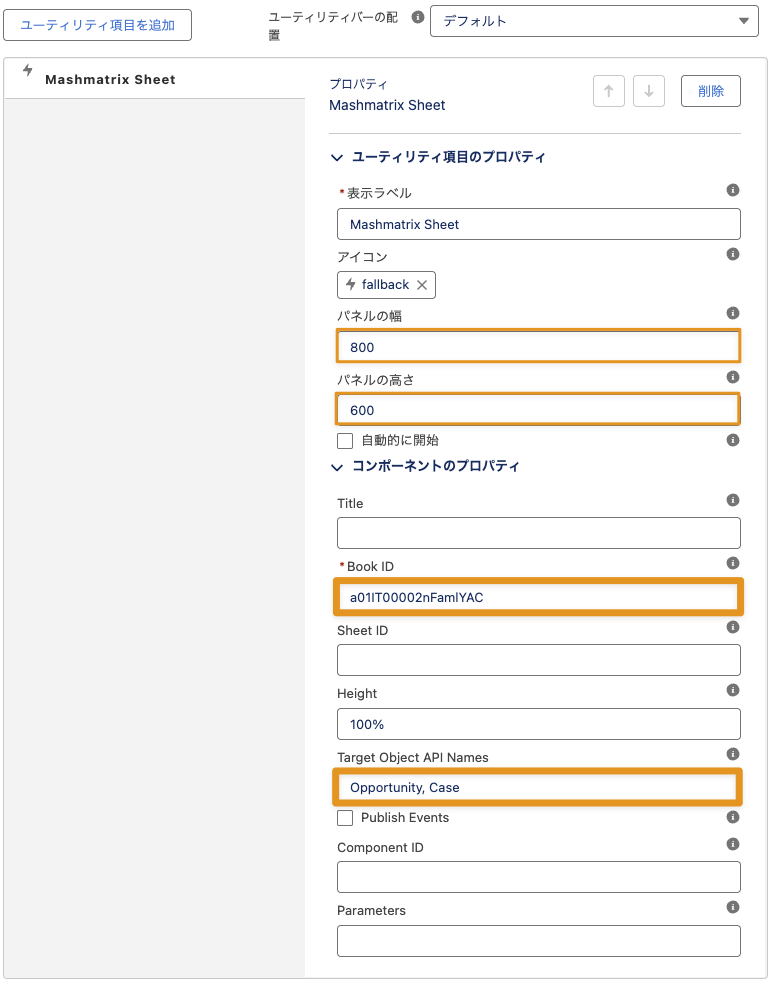Click the move up arrow button
771x984 pixels.
point(608,91)
